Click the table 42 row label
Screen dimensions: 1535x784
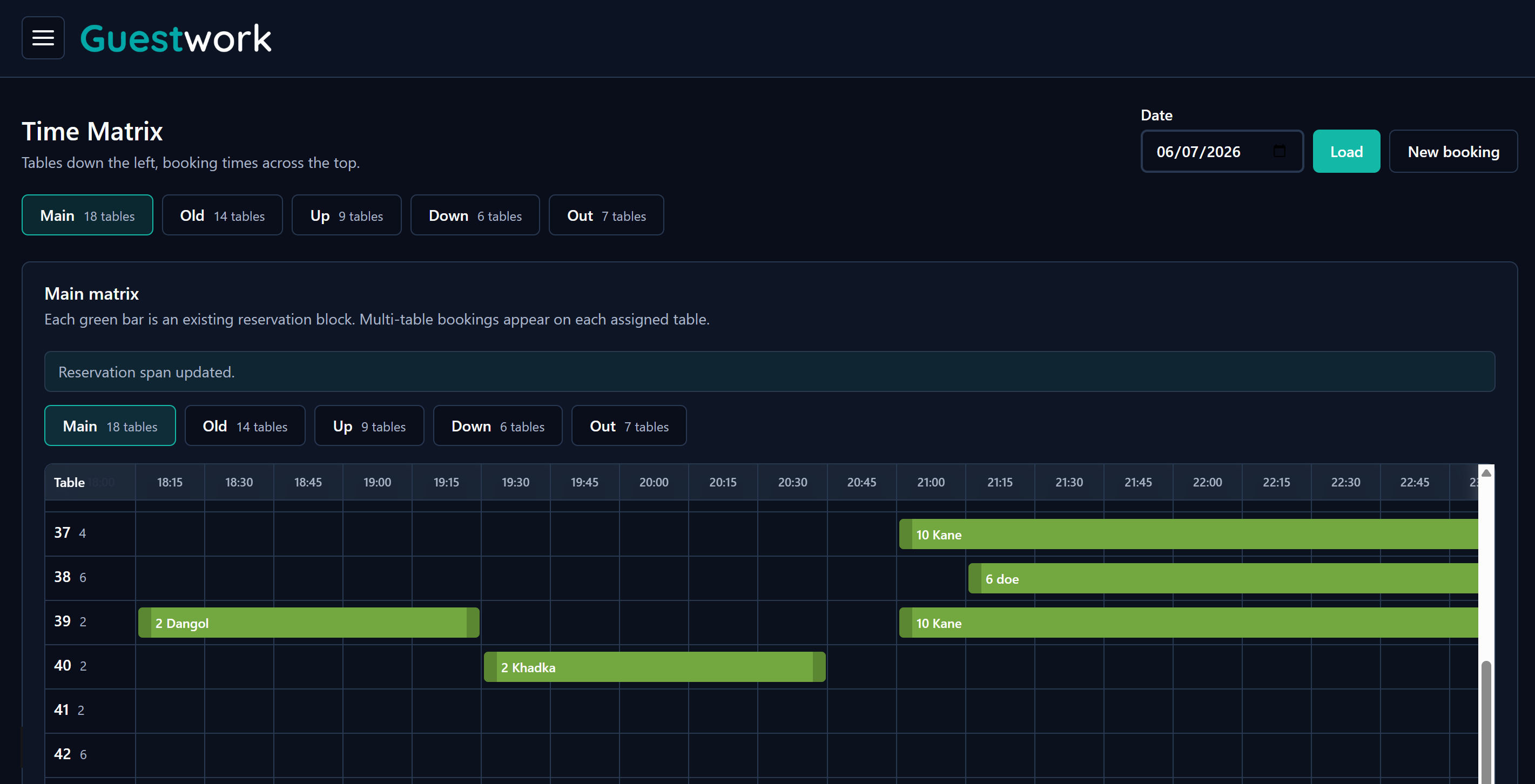coord(90,754)
